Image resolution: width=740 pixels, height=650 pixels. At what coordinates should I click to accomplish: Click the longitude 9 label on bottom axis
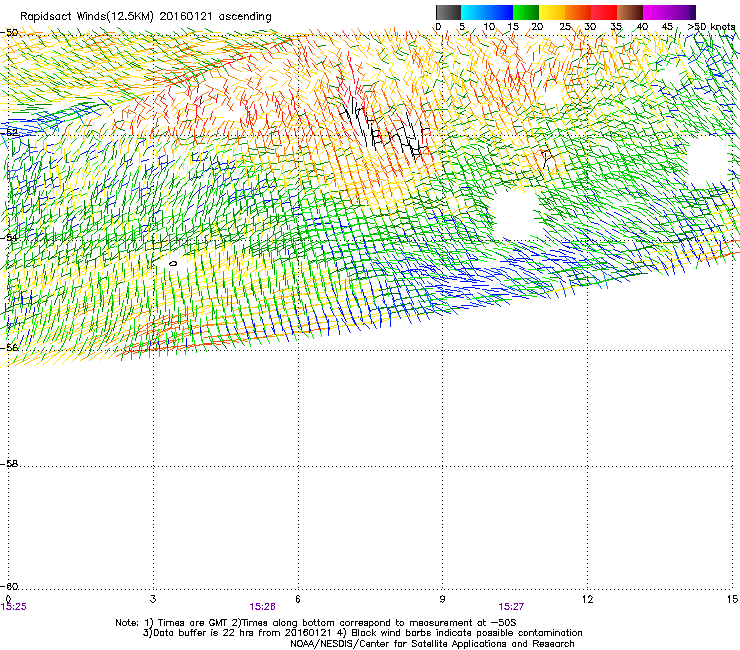442,599
